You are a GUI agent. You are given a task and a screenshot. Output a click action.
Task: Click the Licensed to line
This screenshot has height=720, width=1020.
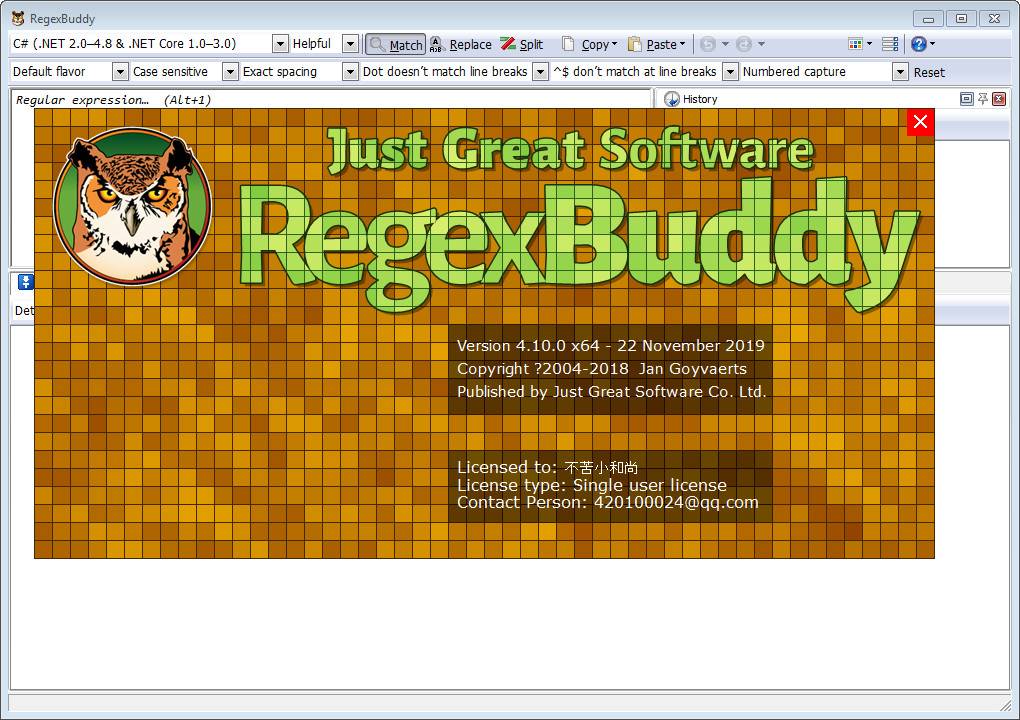547,467
